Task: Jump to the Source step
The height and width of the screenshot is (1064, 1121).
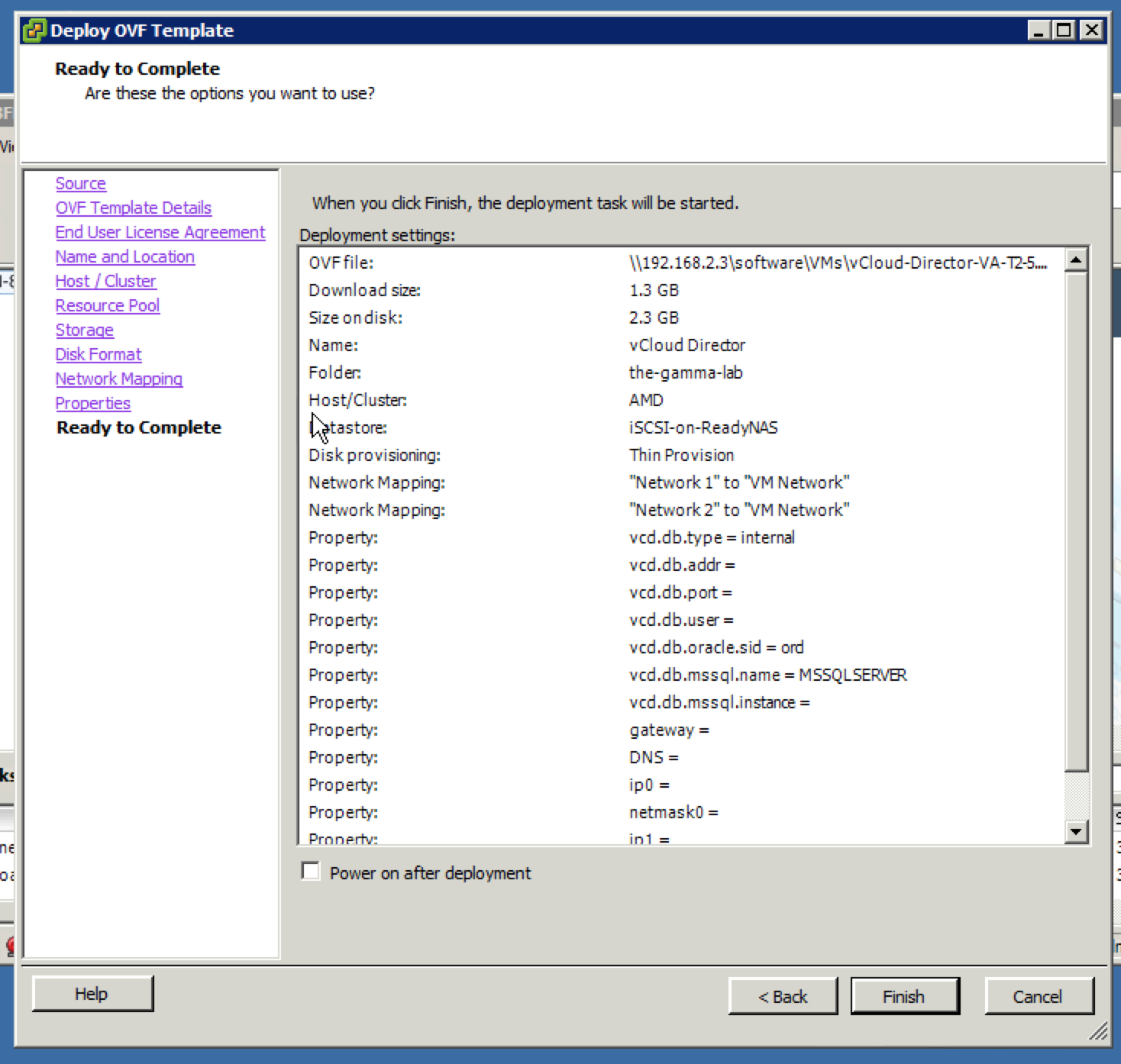Action: click(81, 184)
